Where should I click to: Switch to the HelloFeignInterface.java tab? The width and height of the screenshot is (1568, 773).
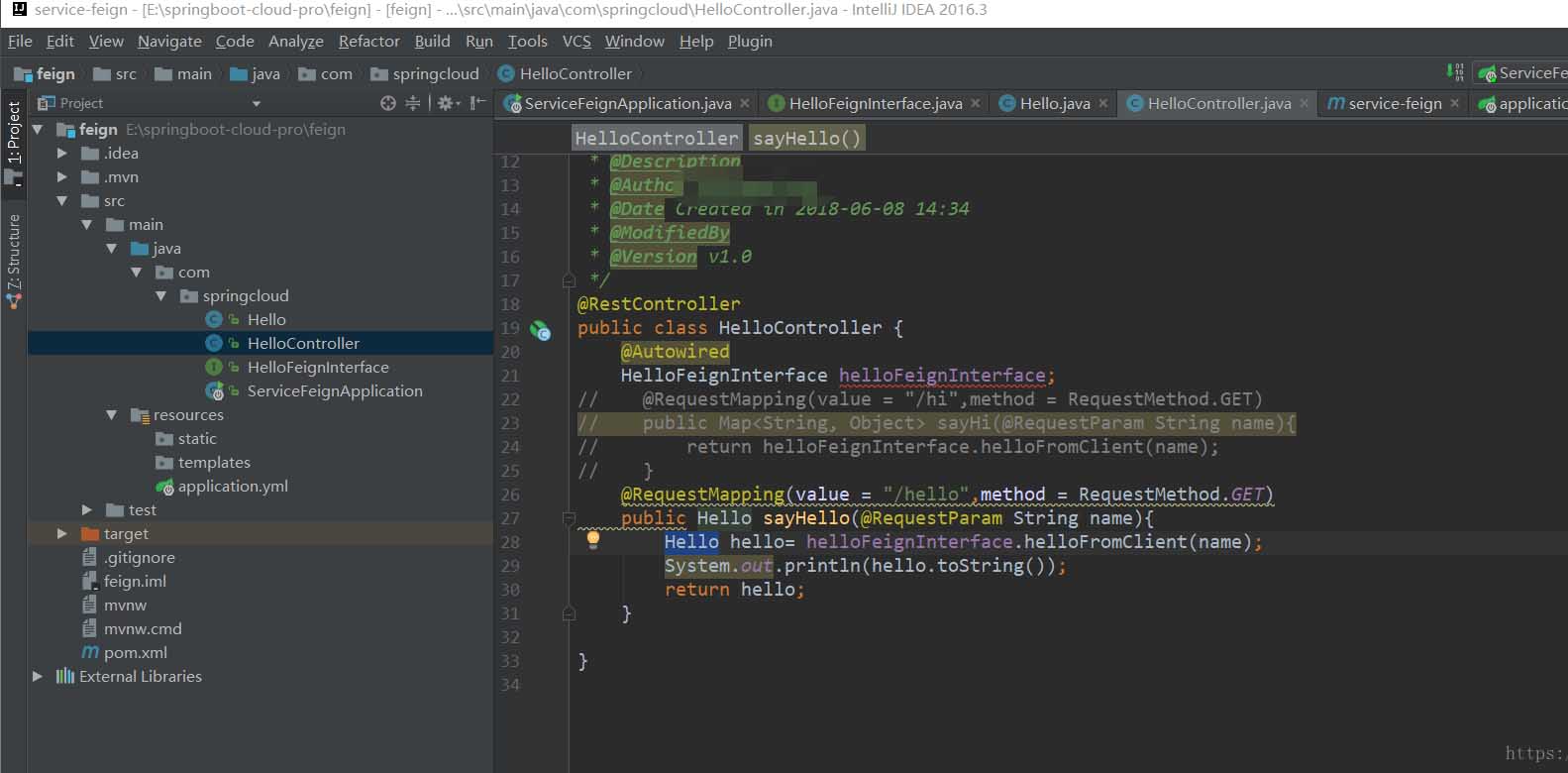(874, 103)
